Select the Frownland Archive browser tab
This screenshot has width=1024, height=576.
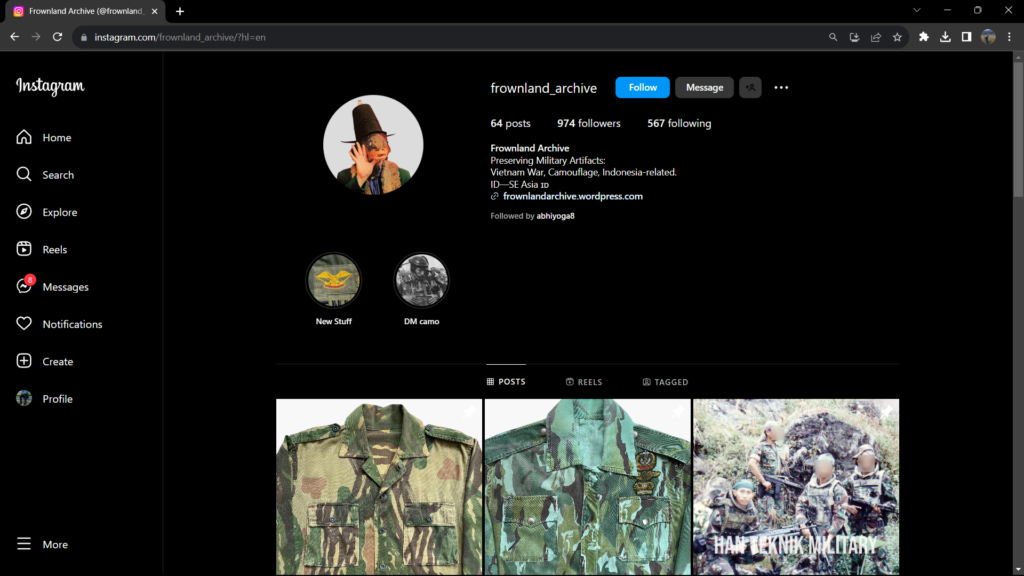pos(85,11)
